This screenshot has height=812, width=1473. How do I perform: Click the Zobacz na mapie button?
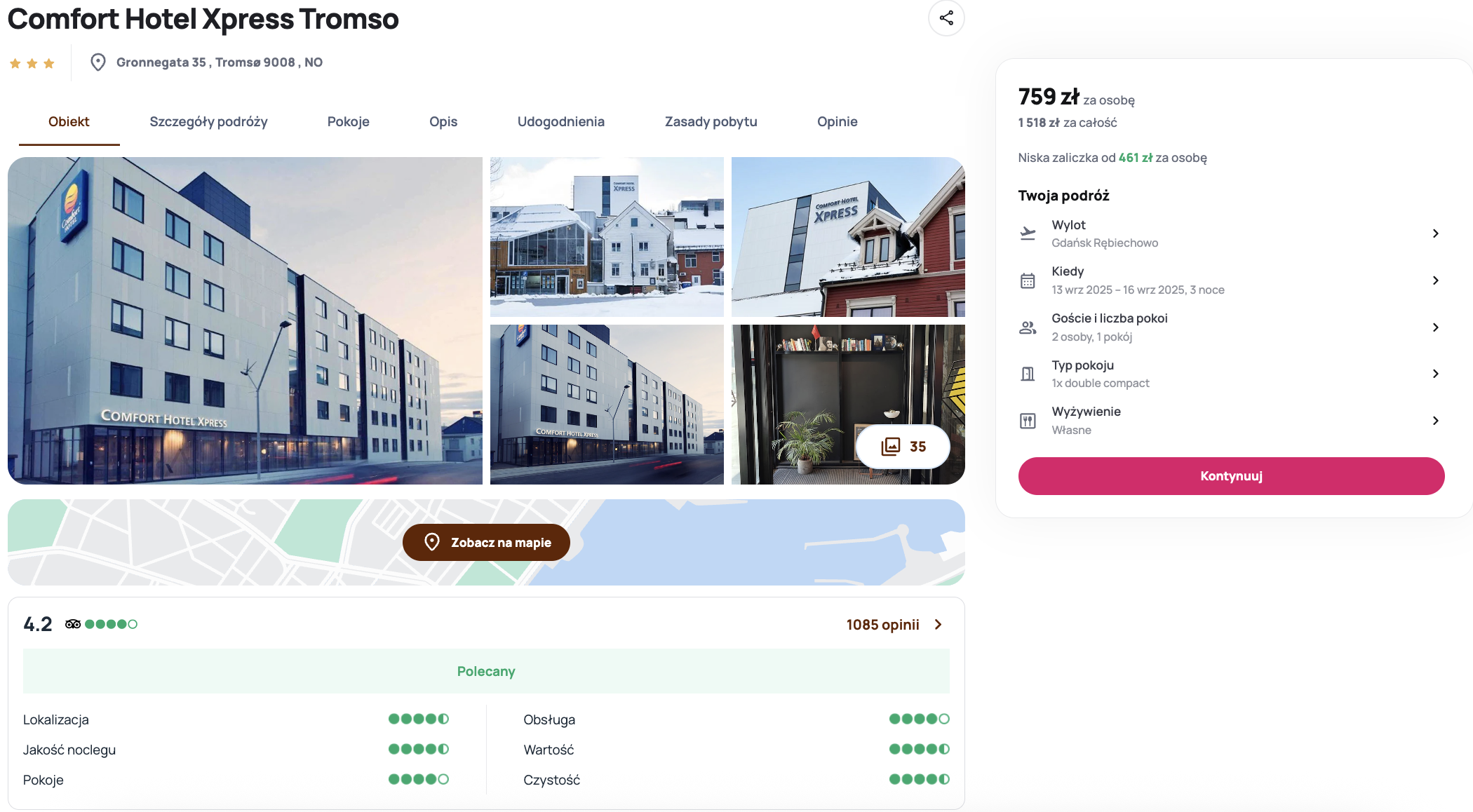[486, 542]
